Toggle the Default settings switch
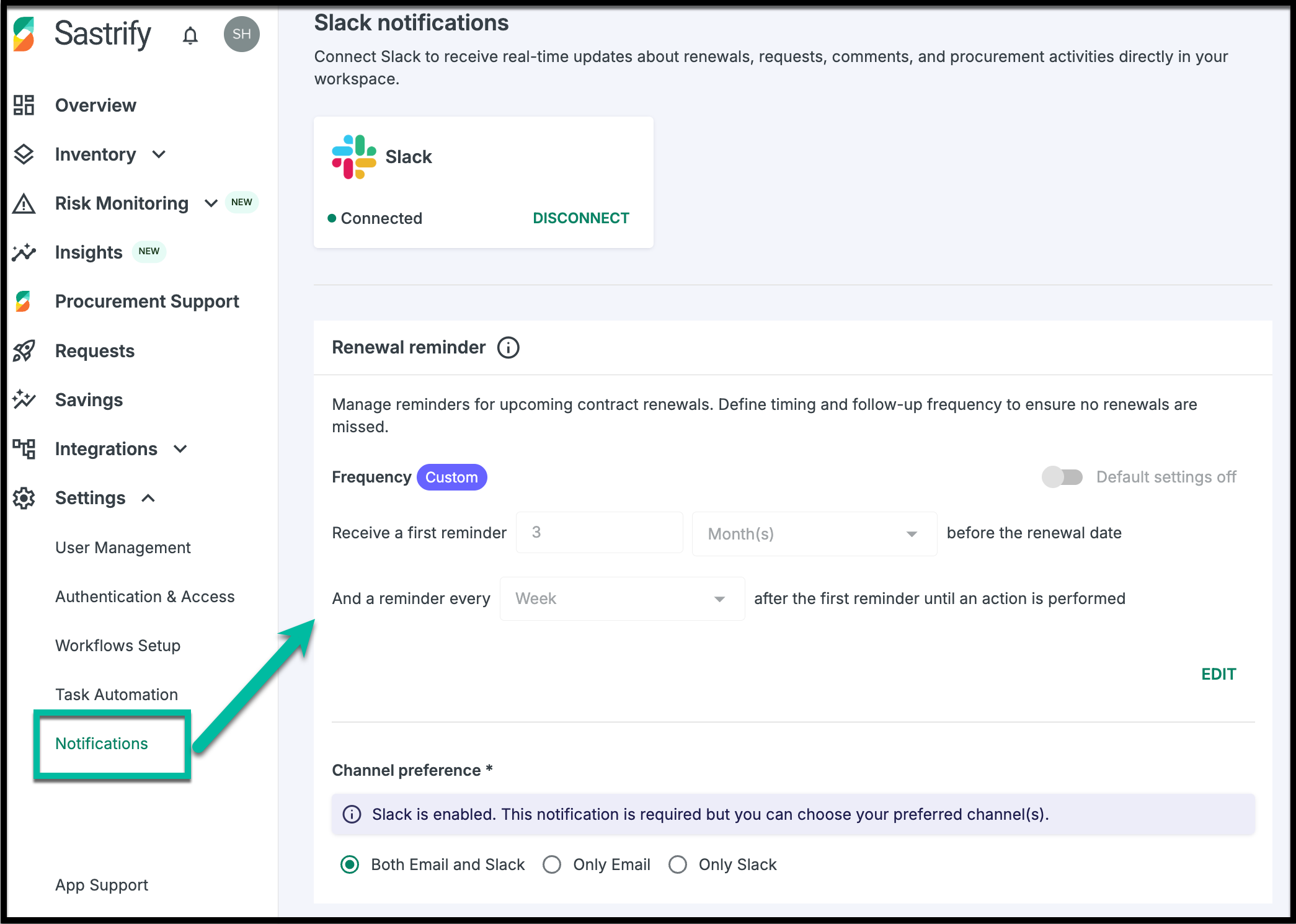 pos(1062,477)
